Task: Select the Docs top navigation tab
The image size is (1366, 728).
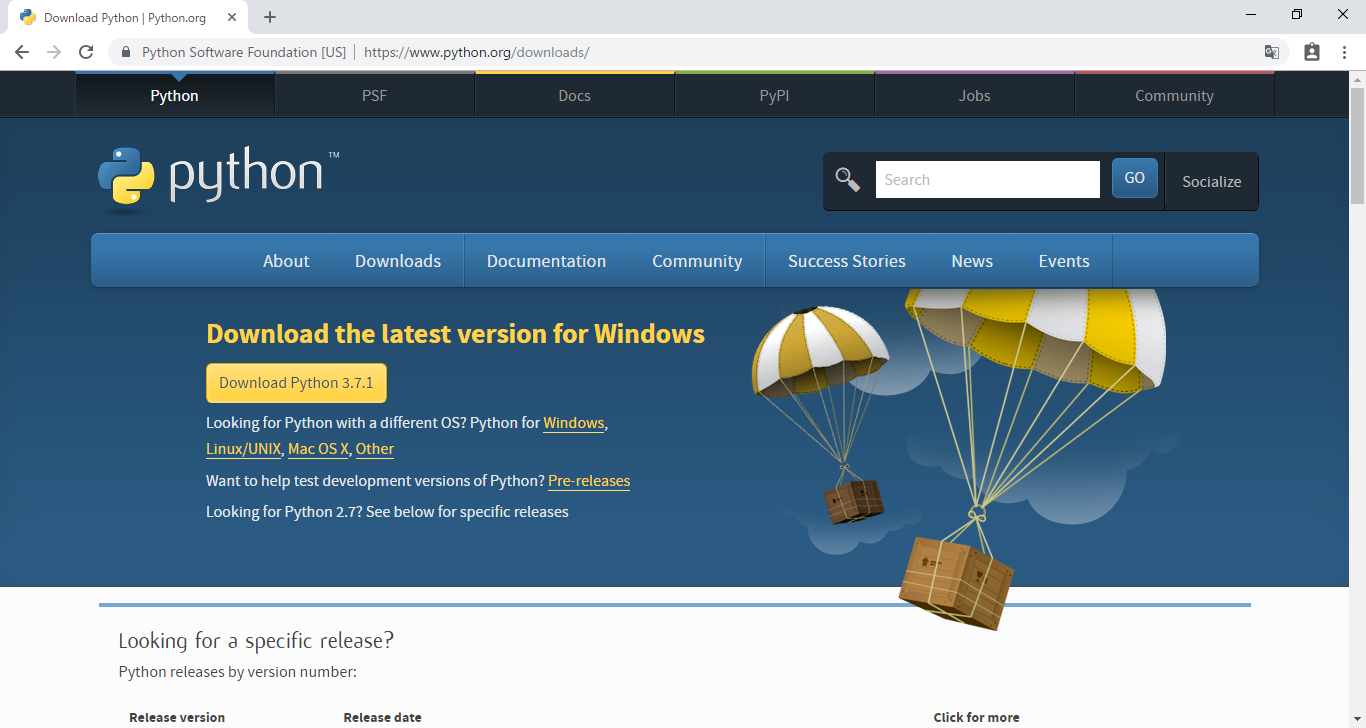Action: coord(575,95)
